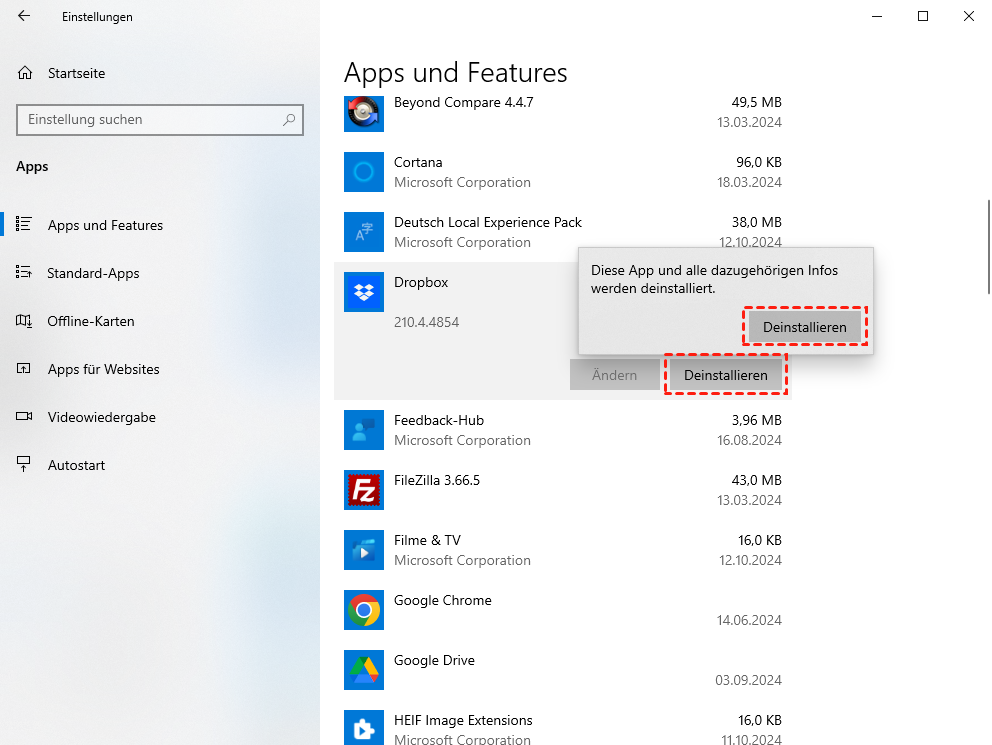Screen dimensions: 992x745
Task: Click Deinstallieren under Dropbox entry
Action: click(x=726, y=375)
